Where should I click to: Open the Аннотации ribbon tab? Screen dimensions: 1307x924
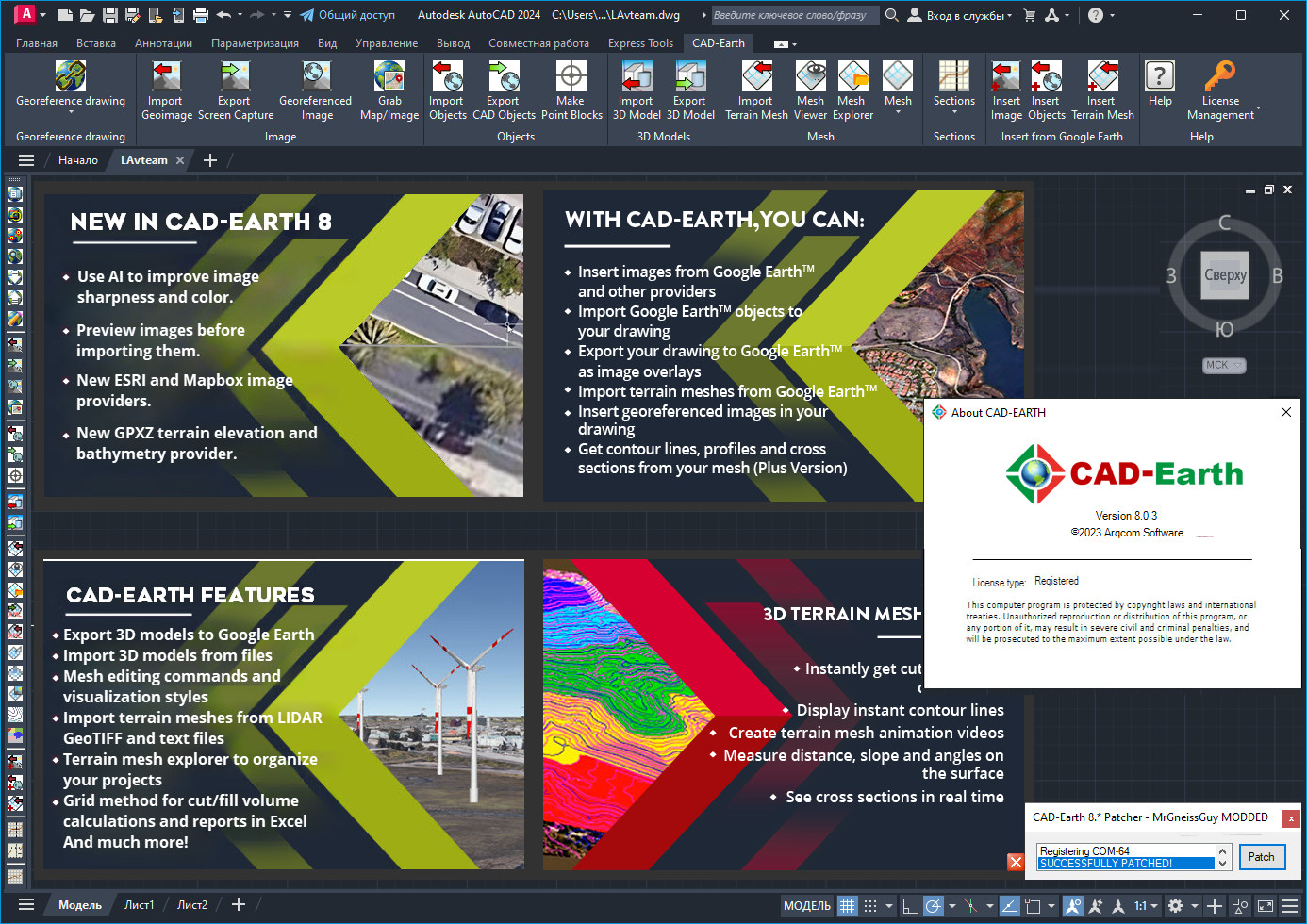click(x=163, y=43)
